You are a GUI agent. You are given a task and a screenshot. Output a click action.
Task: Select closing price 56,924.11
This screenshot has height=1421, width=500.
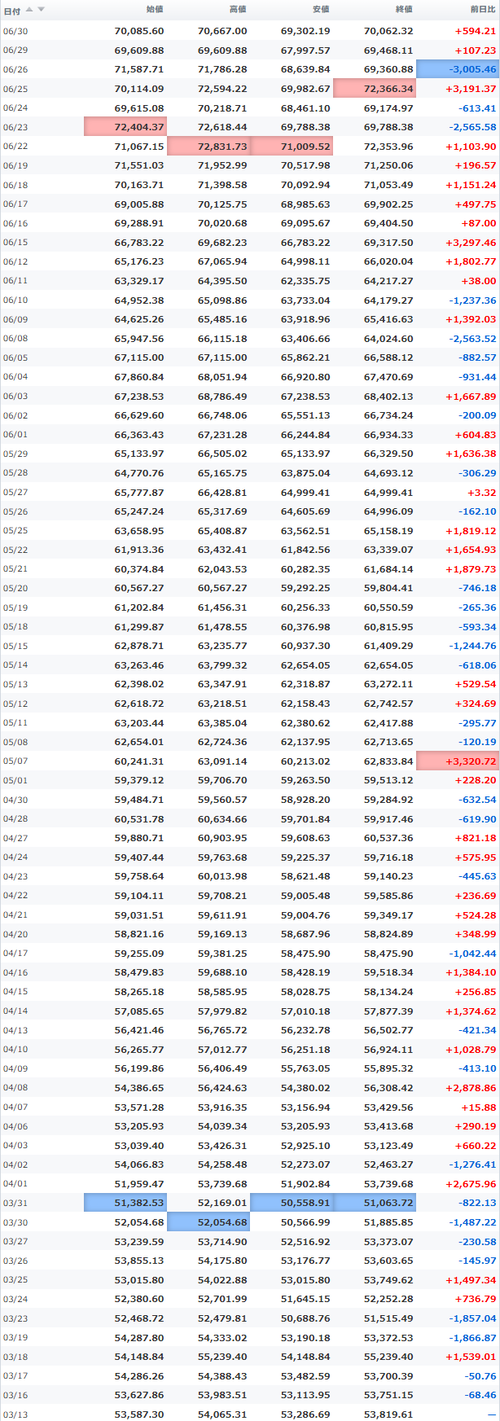pyautogui.click(x=388, y=1051)
